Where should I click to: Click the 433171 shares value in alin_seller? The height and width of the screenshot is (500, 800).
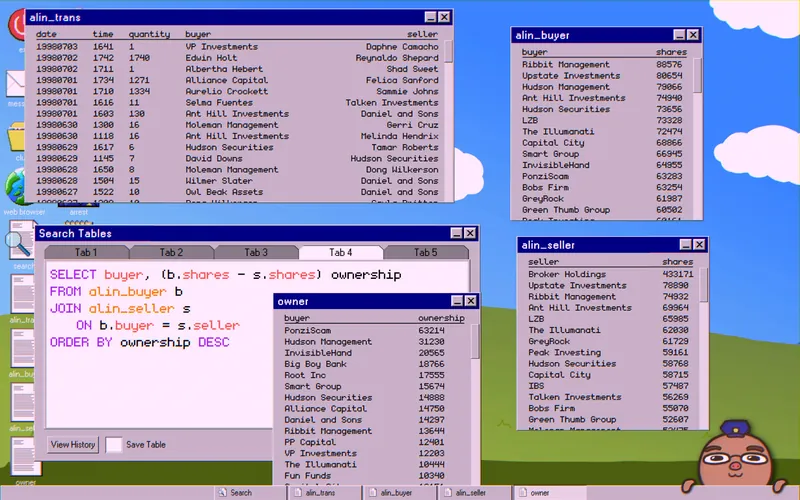point(678,274)
